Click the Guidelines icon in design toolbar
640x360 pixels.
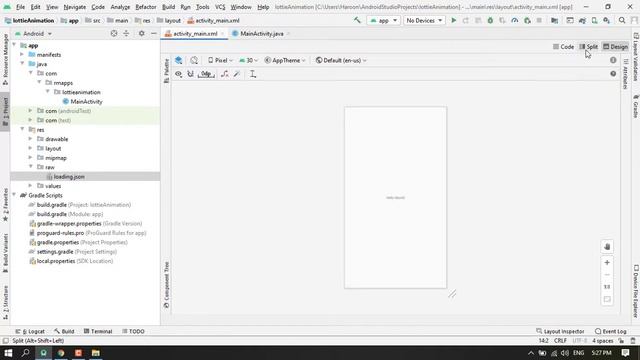(253, 74)
